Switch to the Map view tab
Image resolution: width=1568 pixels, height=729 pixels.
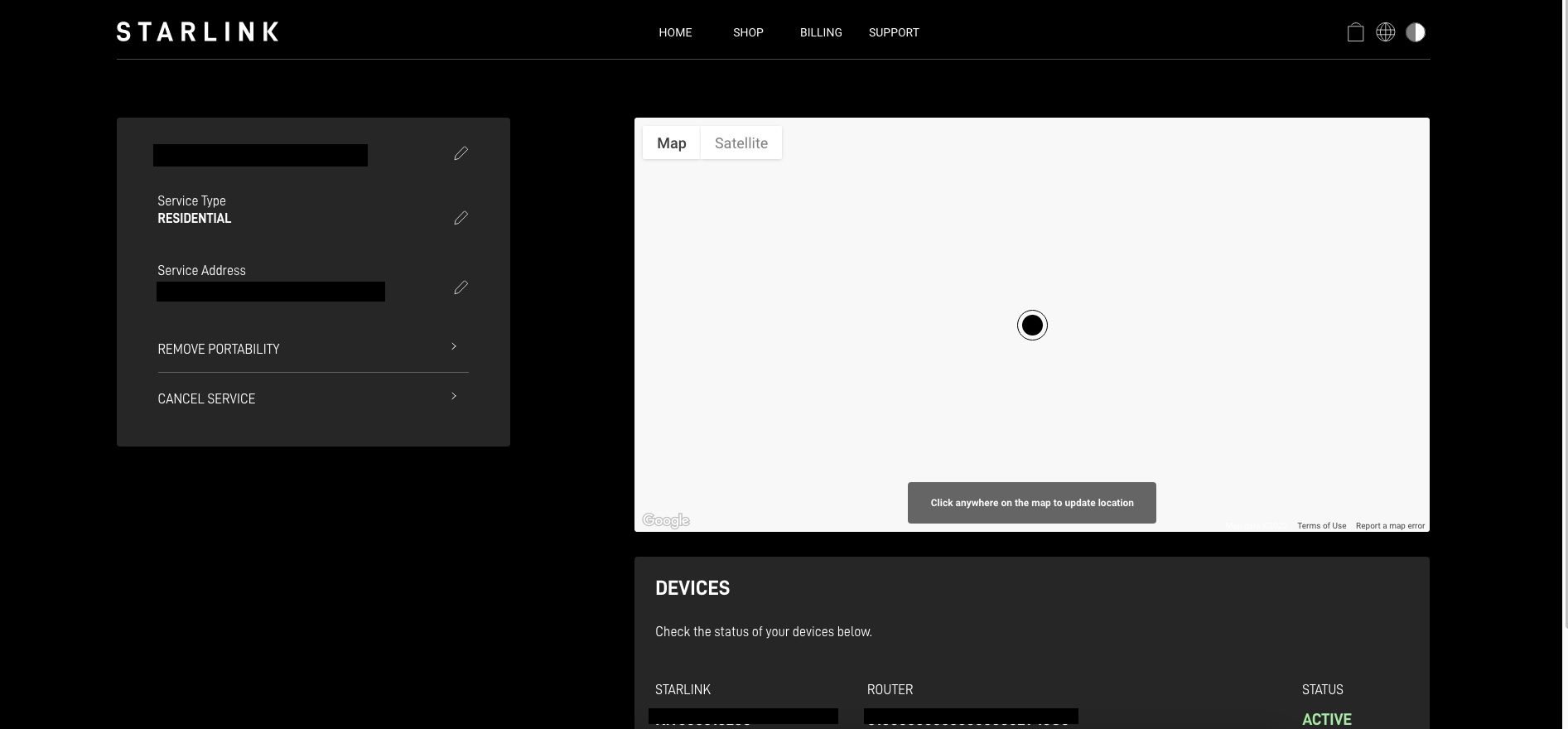coord(672,143)
